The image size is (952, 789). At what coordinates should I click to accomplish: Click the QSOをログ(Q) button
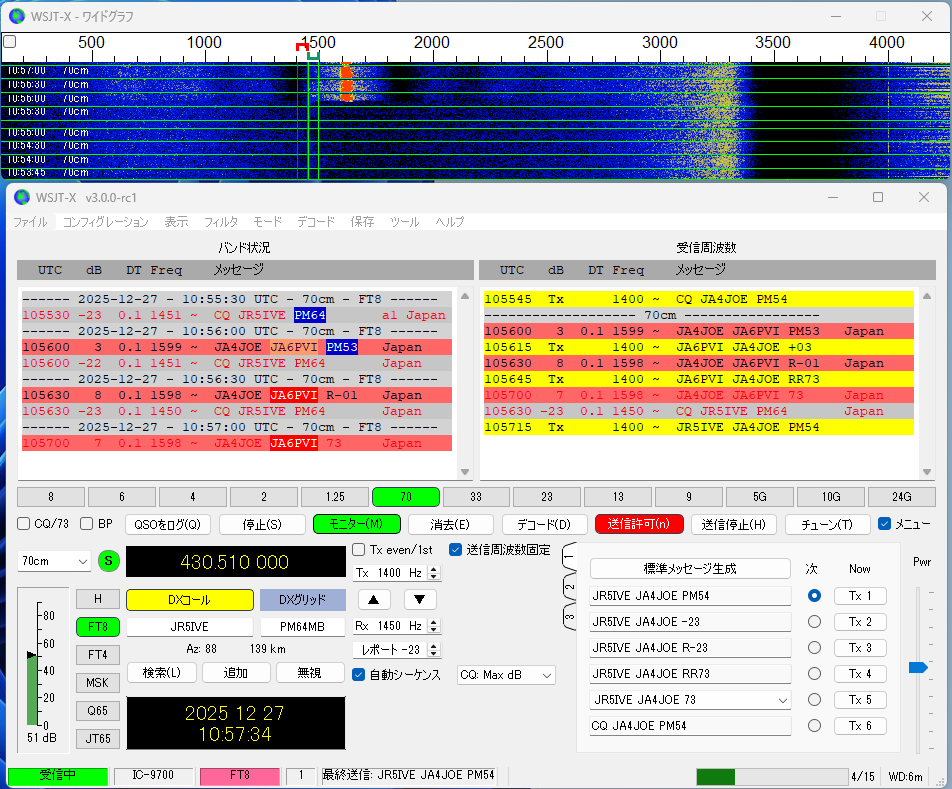(x=168, y=524)
